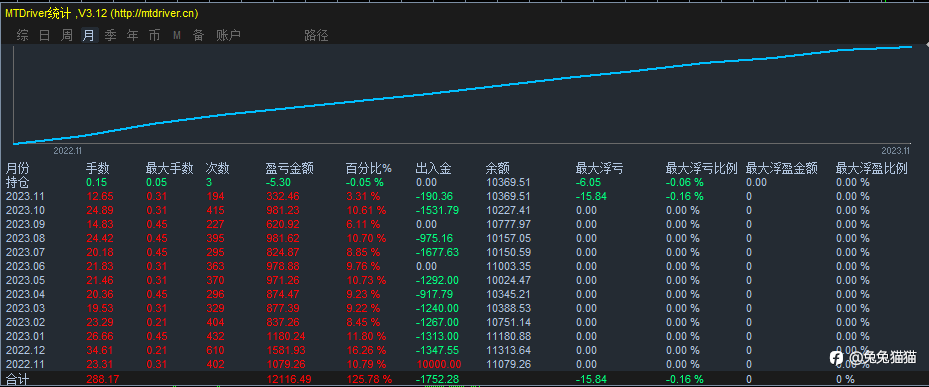This screenshot has height=387, width=929.
Task: Open the mtdriver.cn link in title
Action: pos(155,13)
